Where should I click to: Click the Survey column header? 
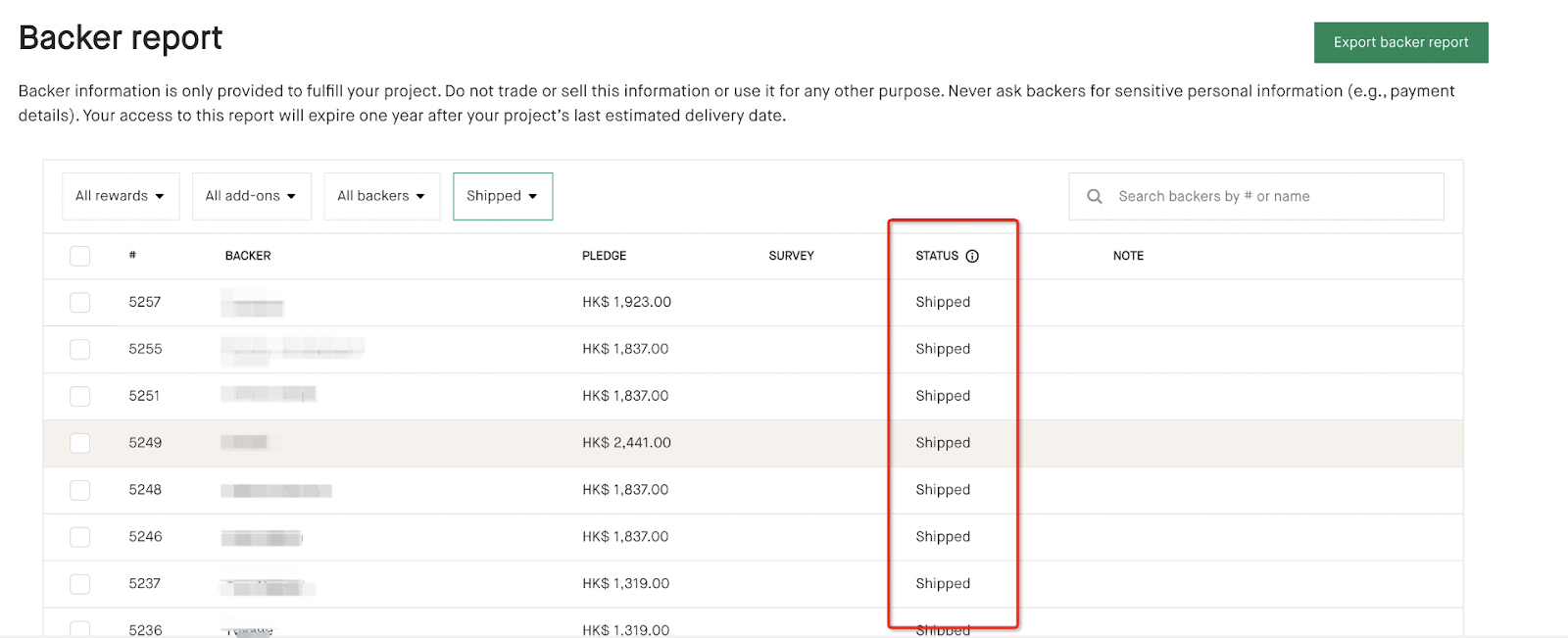[x=791, y=256]
